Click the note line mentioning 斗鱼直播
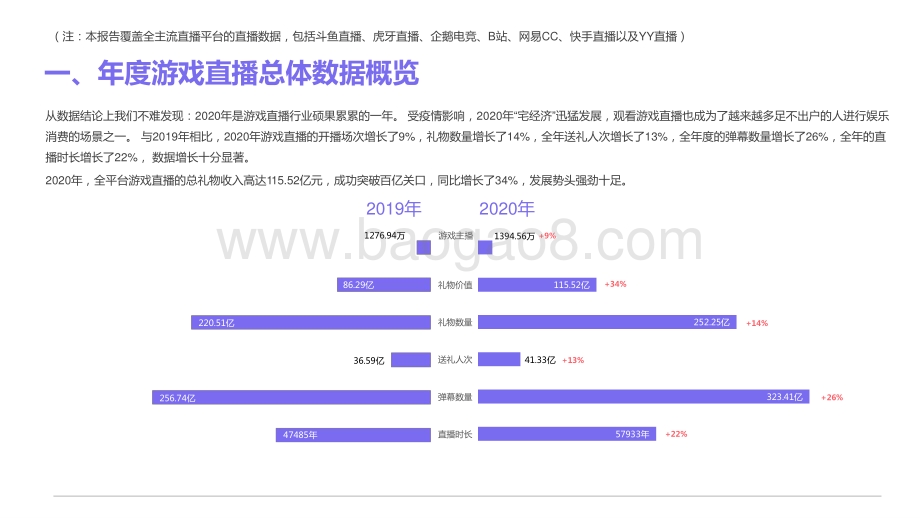 (x=370, y=36)
